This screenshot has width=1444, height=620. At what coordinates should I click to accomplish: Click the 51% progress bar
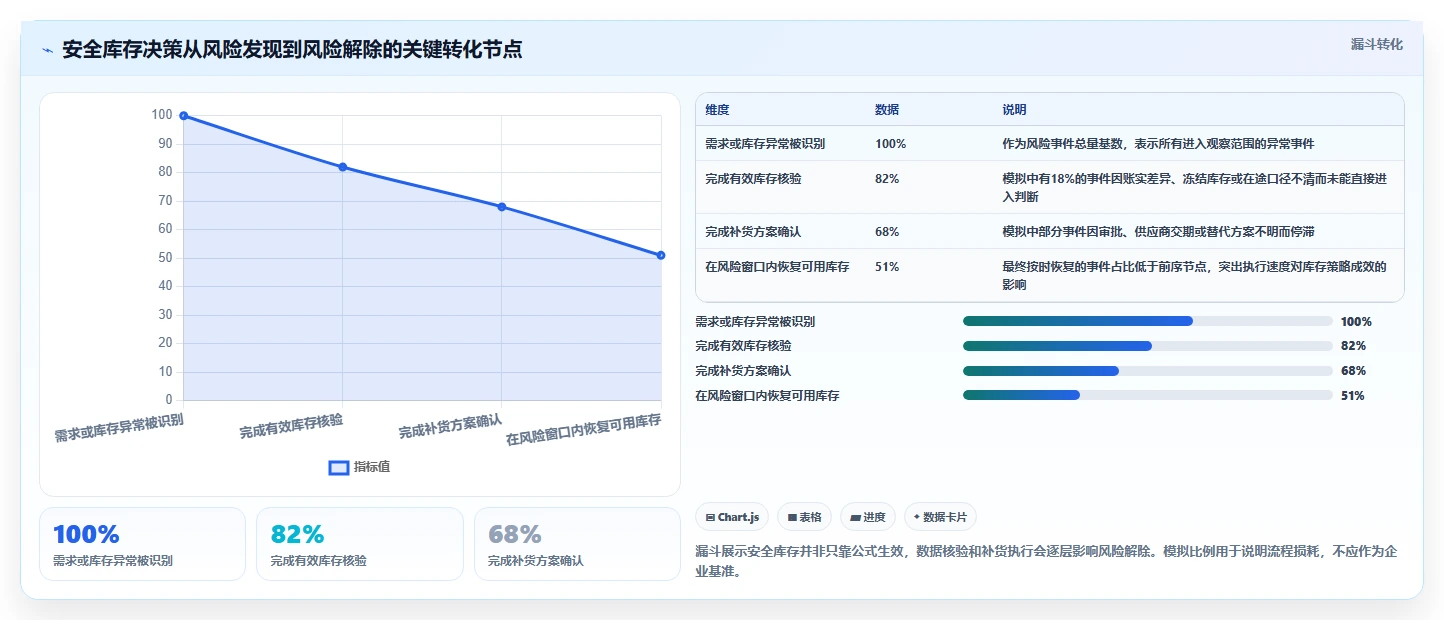click(1147, 395)
